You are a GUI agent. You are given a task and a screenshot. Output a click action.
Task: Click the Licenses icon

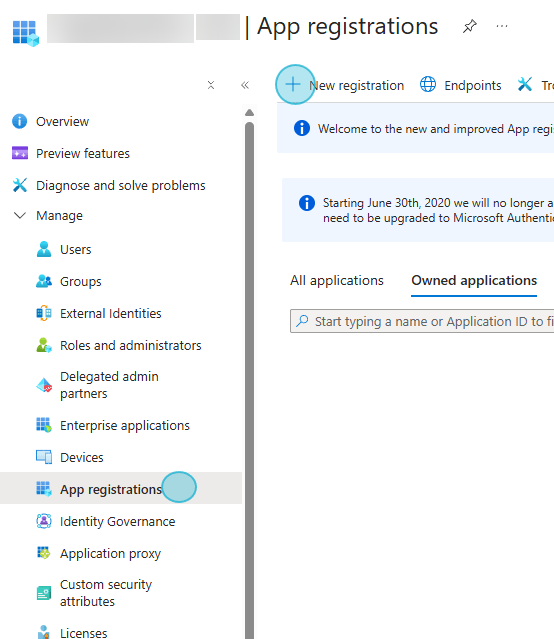(x=44, y=632)
